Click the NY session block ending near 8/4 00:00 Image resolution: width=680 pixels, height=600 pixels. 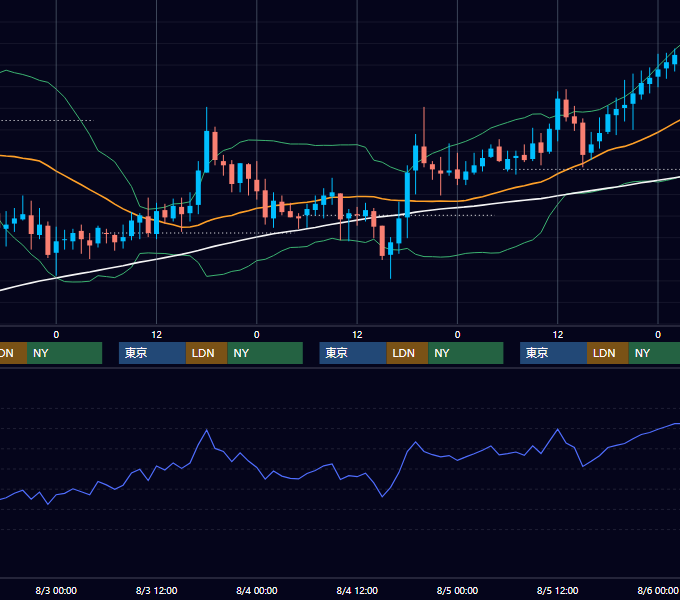pyautogui.click(x=265, y=353)
